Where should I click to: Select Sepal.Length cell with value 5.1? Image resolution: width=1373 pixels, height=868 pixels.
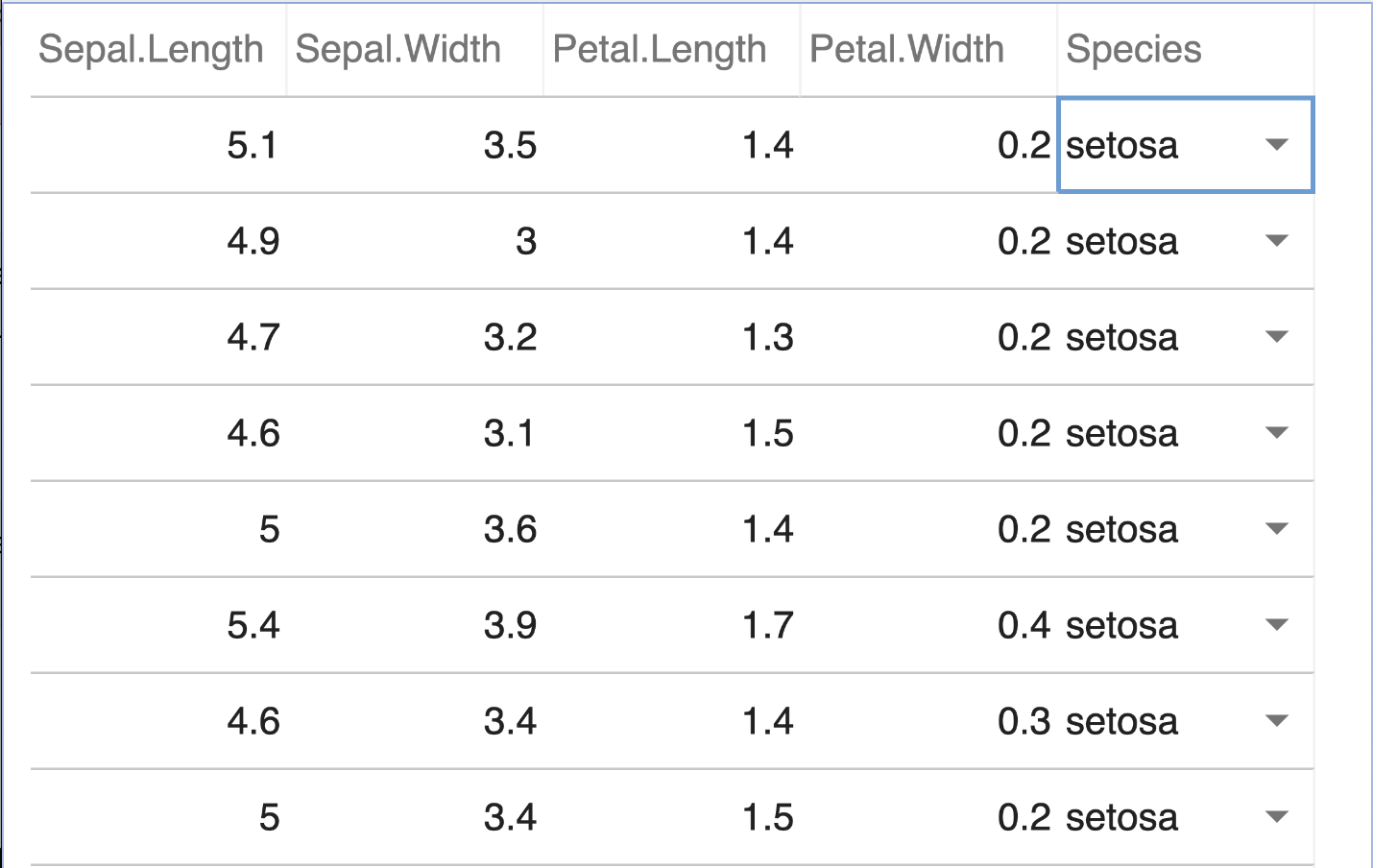(x=252, y=145)
